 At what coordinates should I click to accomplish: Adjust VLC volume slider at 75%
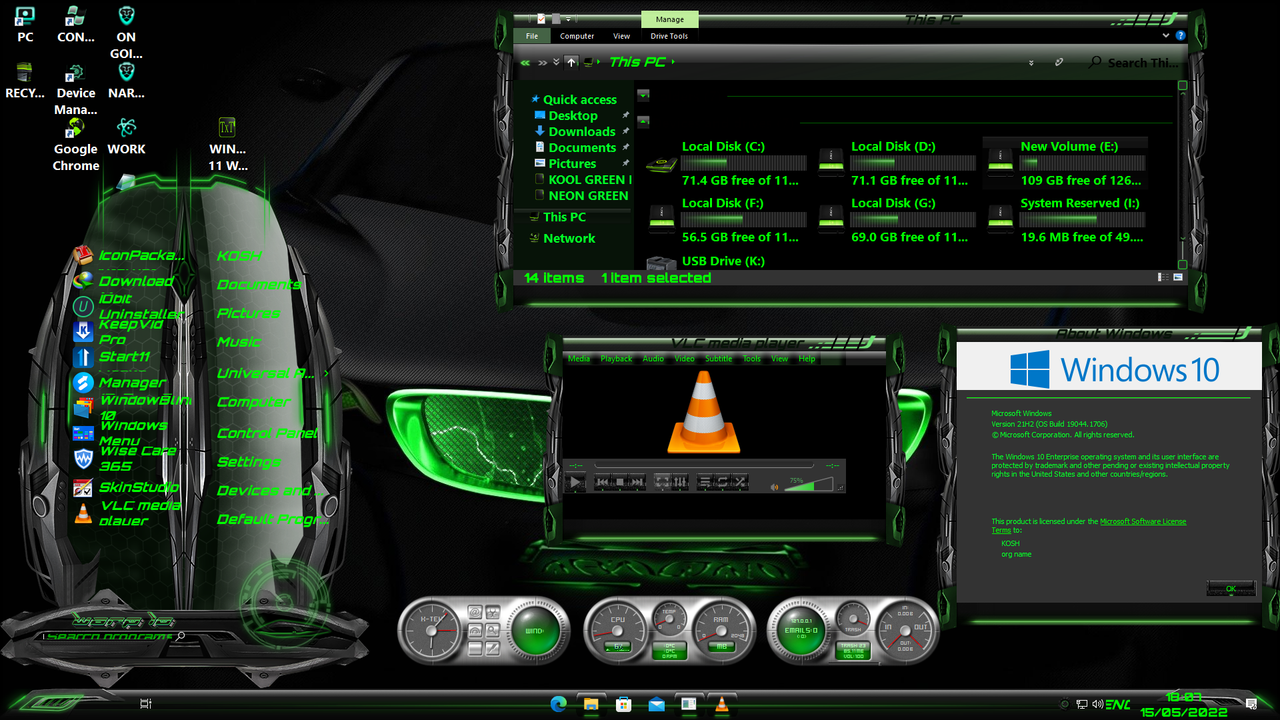coord(809,484)
